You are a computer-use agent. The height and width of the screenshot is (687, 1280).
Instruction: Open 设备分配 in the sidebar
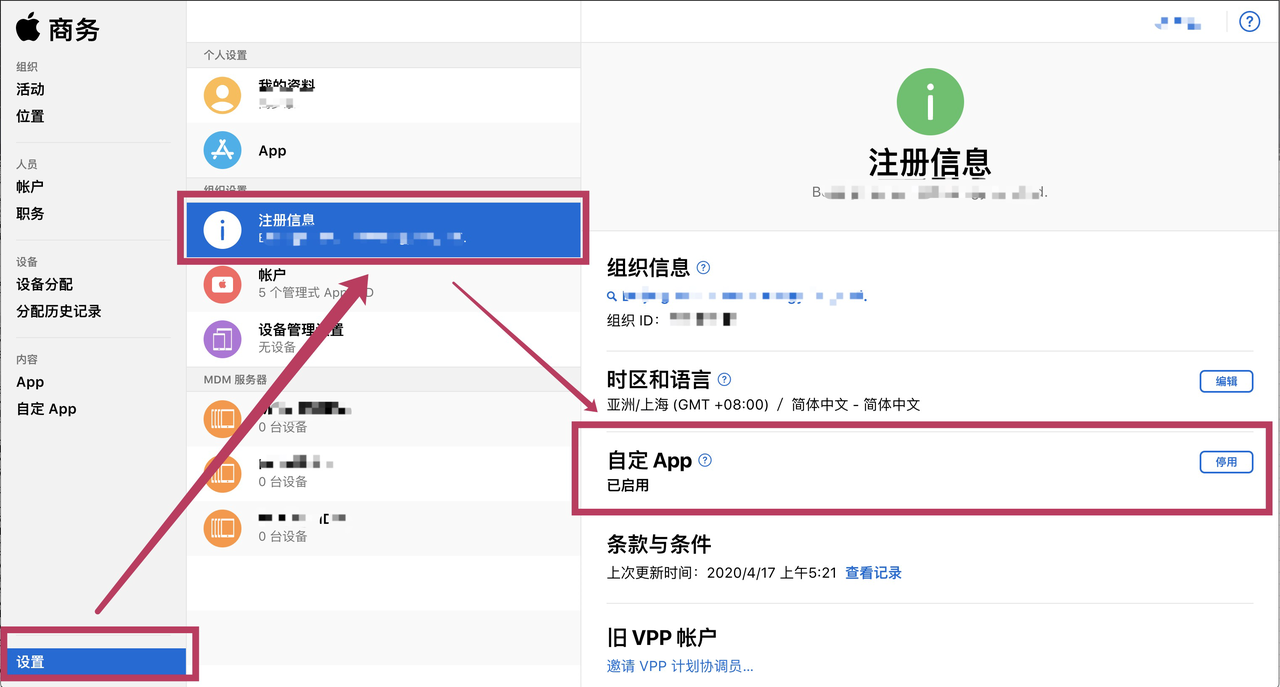tap(44, 285)
